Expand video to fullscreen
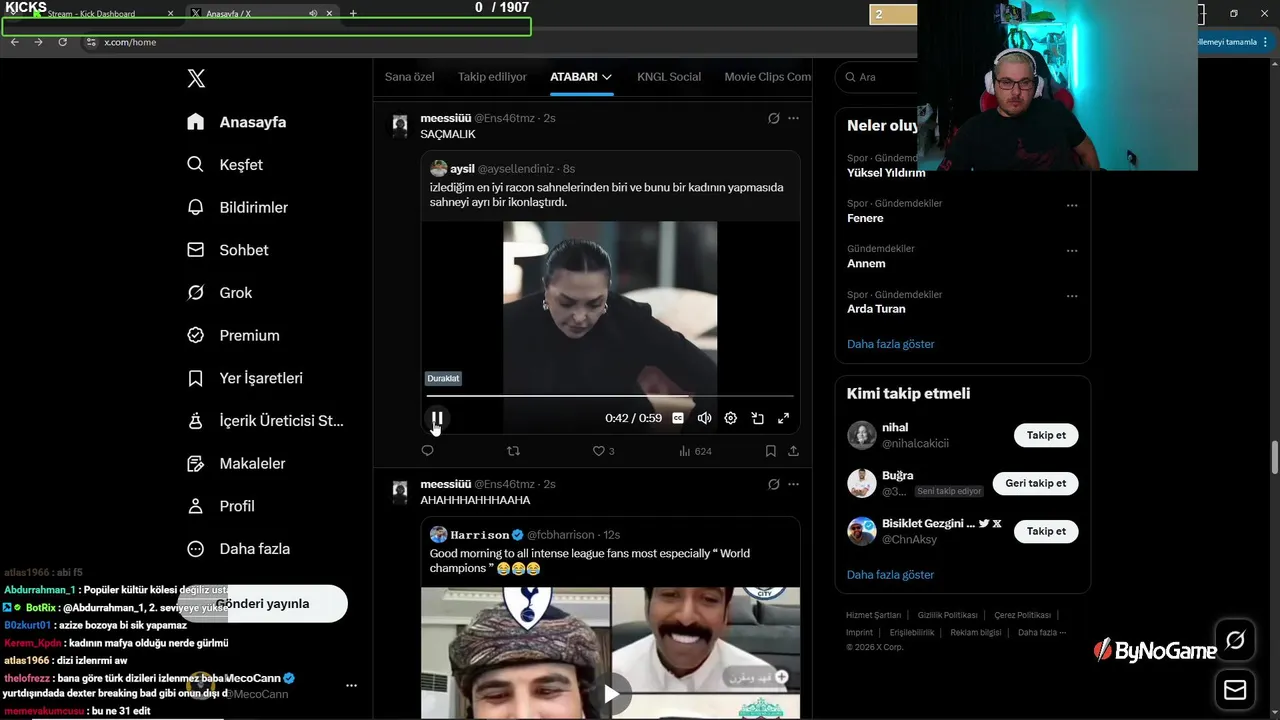Screen dimensions: 1280x720 pyautogui.click(x=784, y=418)
